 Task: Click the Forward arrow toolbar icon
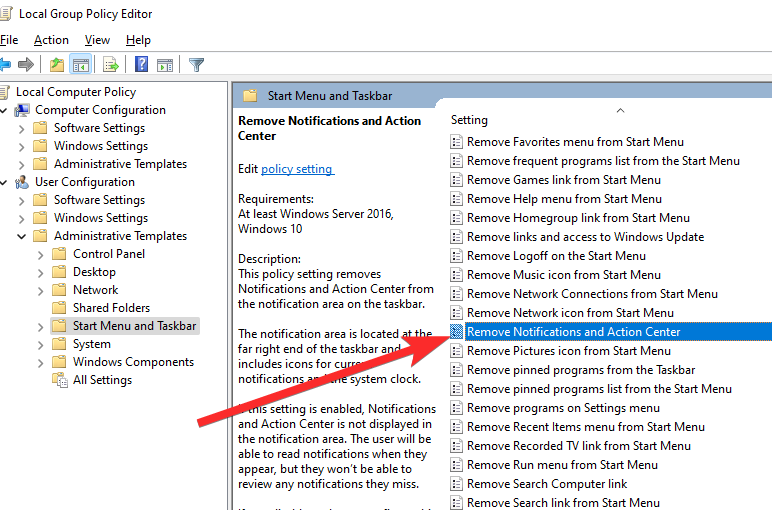coord(26,64)
